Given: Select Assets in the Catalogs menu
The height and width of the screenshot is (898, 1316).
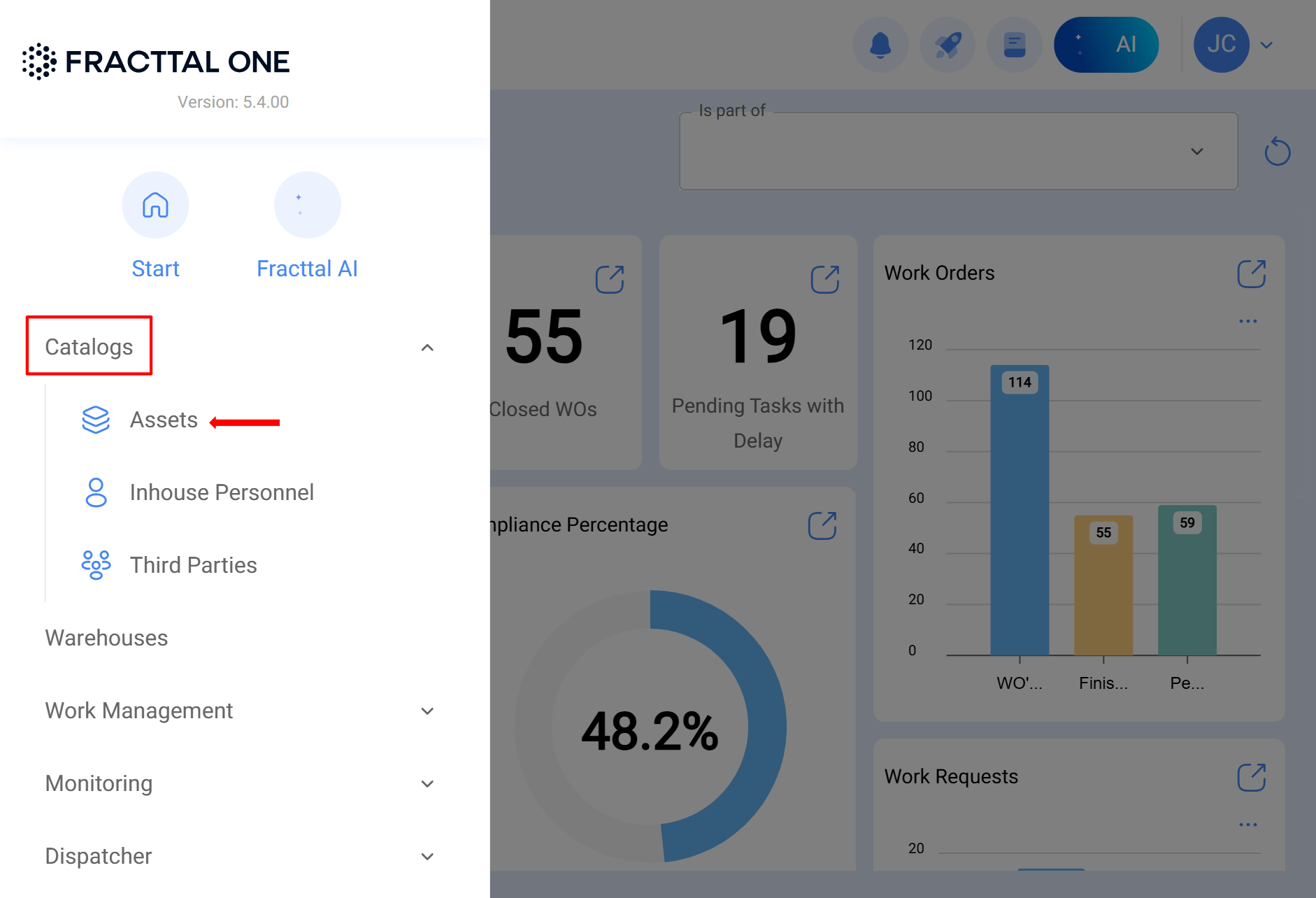Looking at the screenshot, I should [x=164, y=420].
